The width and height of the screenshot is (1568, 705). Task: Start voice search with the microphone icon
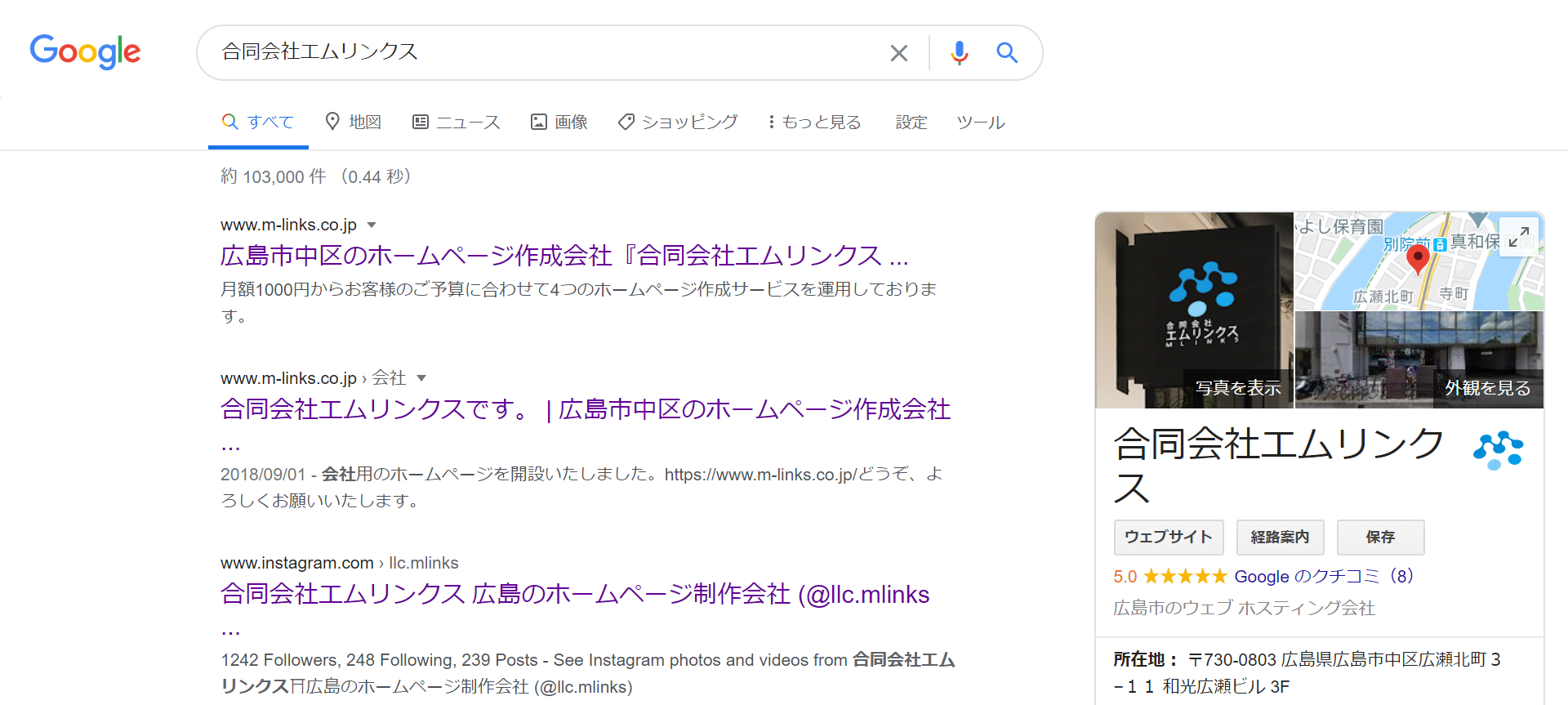[960, 53]
